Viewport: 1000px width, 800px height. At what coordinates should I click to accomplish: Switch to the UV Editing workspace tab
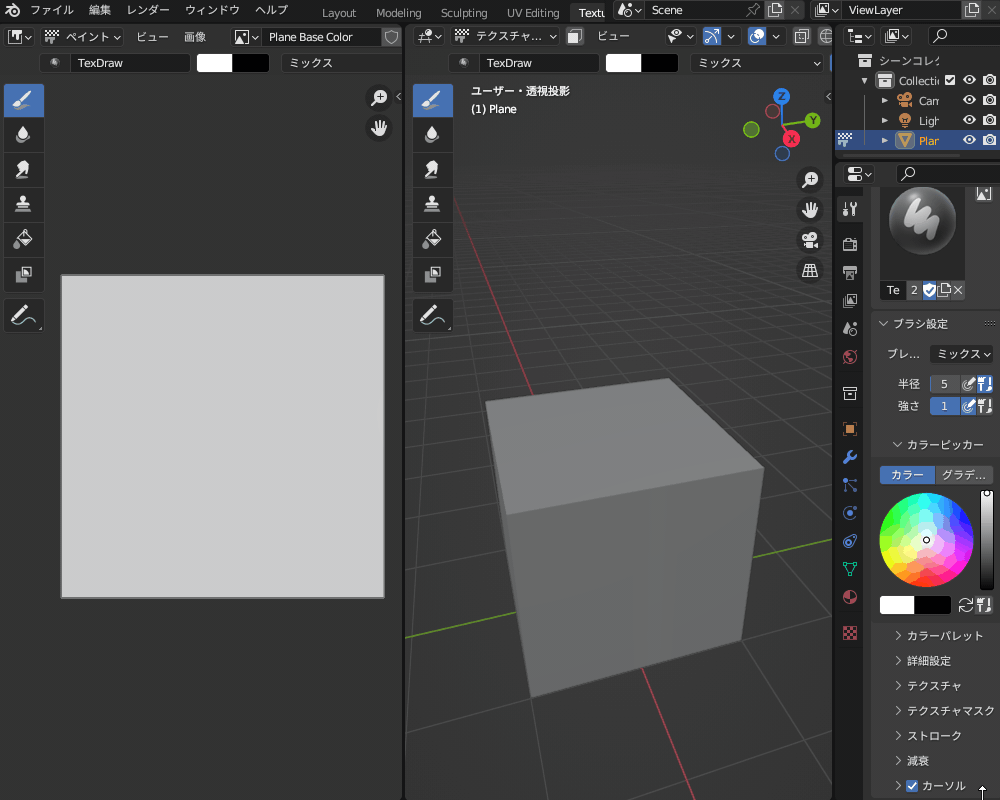tap(532, 12)
